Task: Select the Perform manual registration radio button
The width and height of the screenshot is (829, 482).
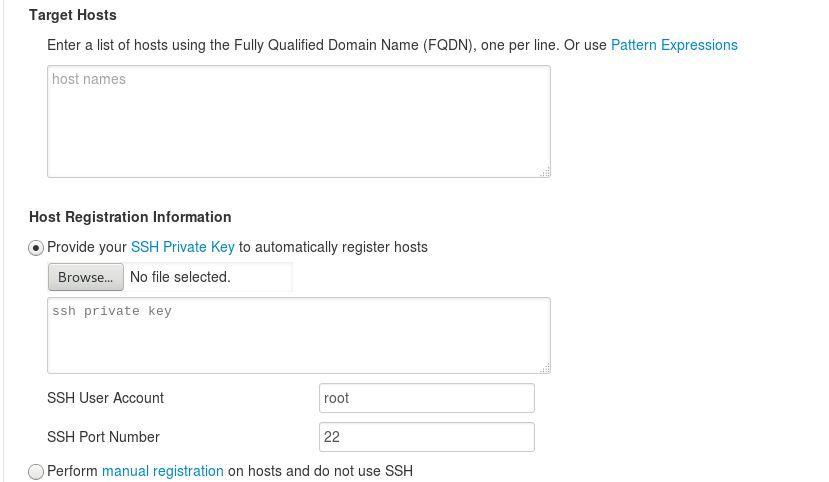Action: [x=37, y=472]
